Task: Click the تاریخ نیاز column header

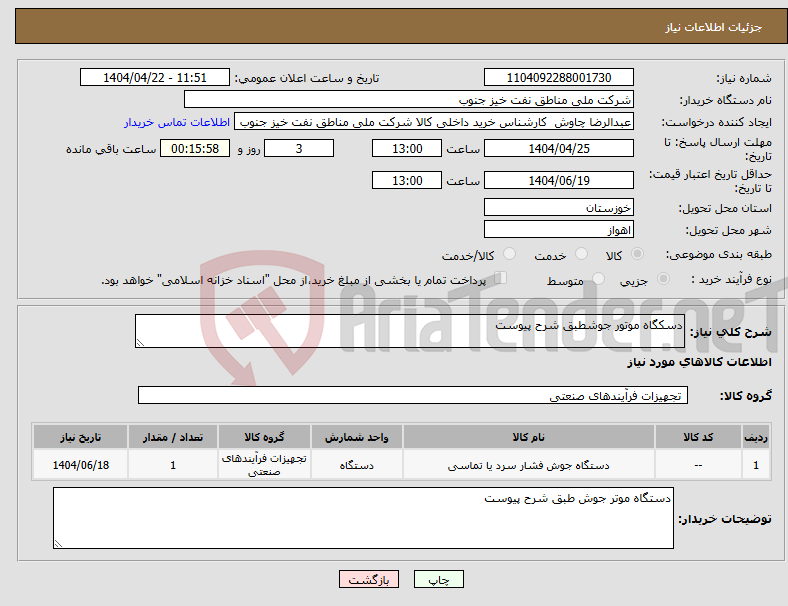Action: coord(80,437)
